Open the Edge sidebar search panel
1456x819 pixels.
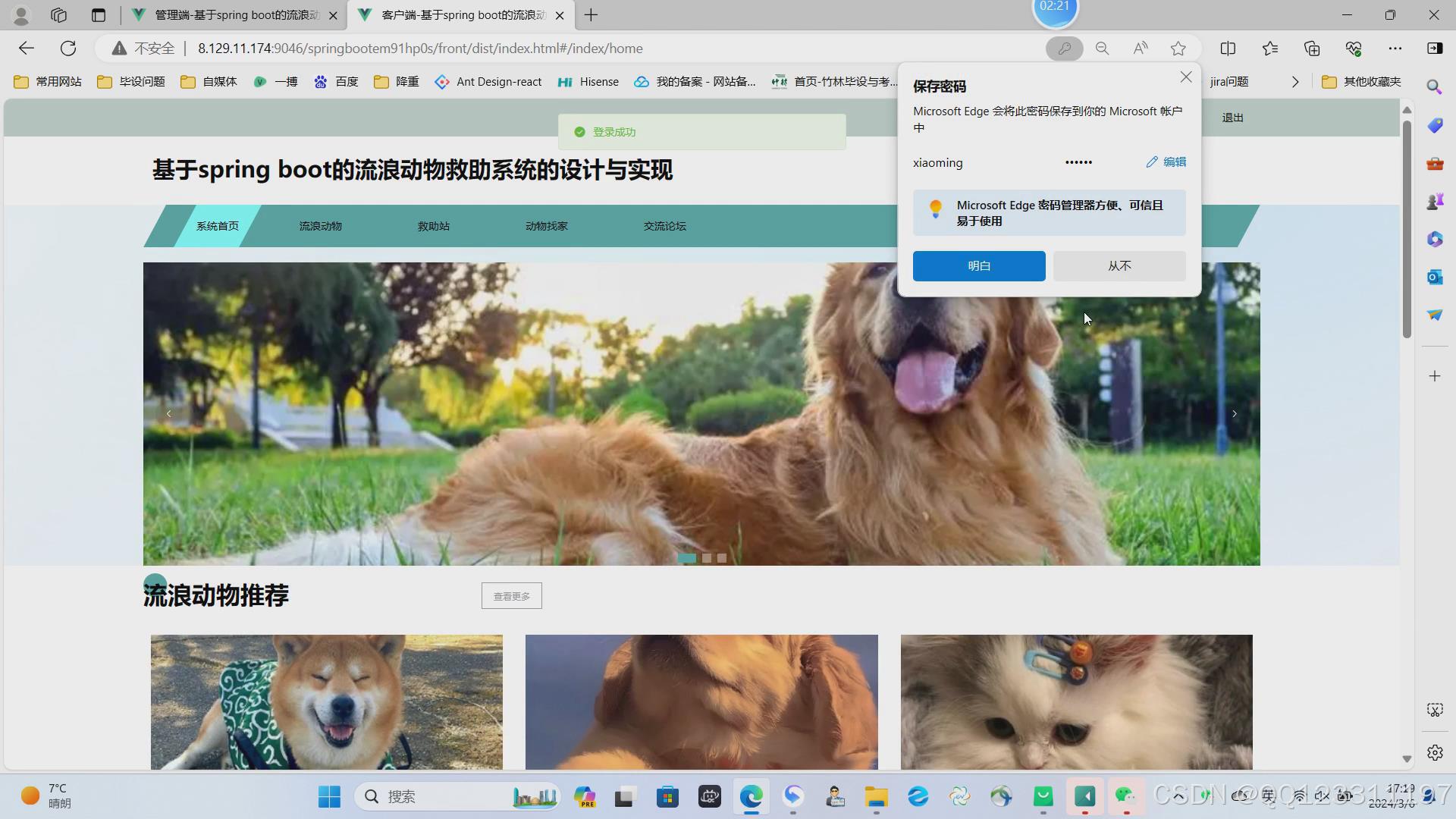click(x=1434, y=87)
